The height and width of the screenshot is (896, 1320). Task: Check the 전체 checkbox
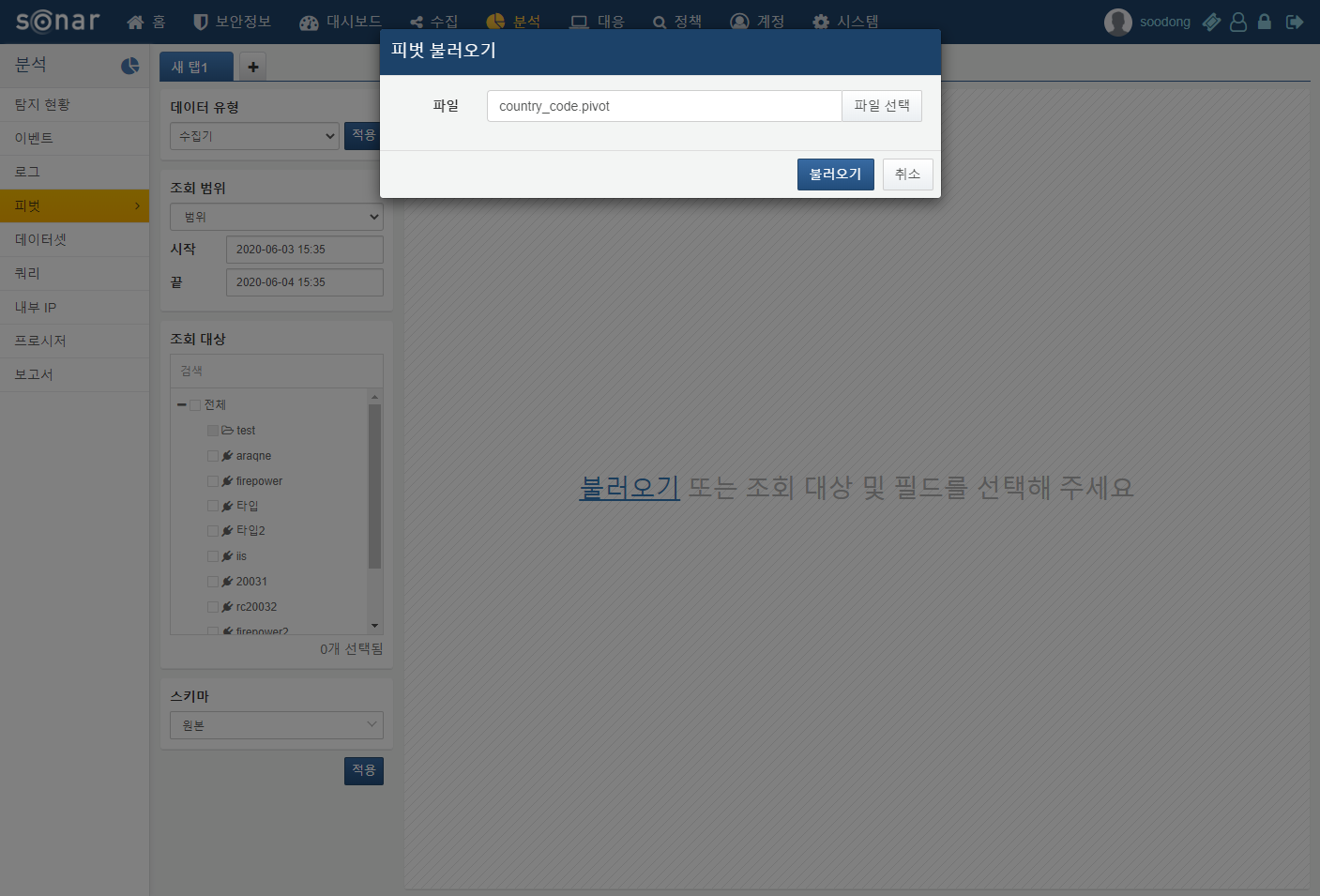(195, 405)
